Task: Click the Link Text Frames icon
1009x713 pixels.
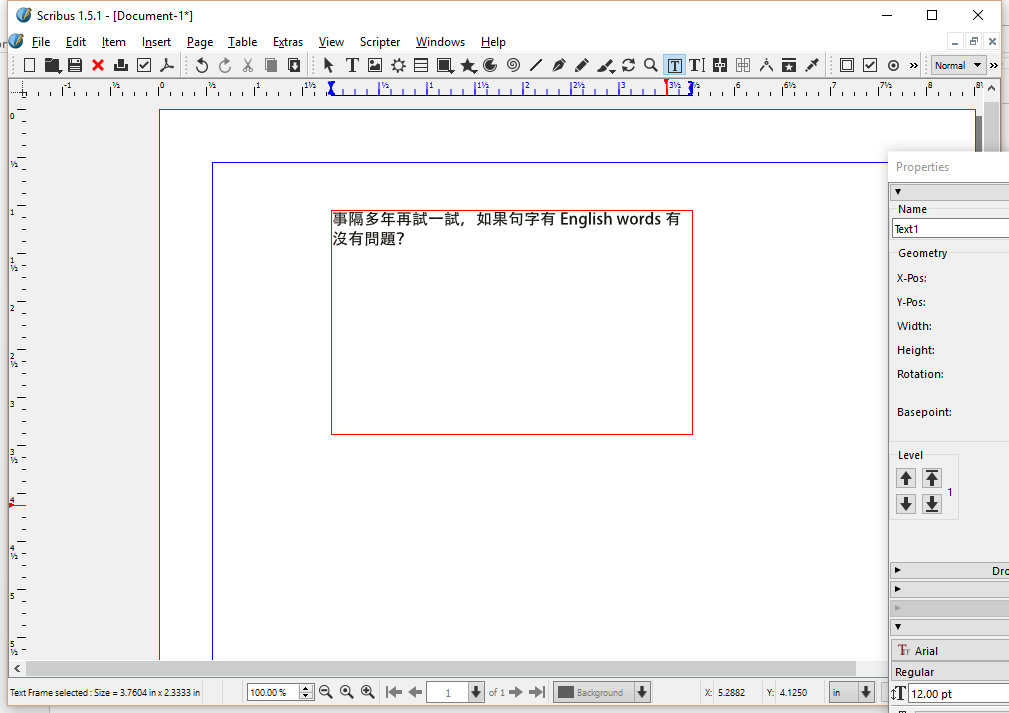Action: click(x=720, y=65)
